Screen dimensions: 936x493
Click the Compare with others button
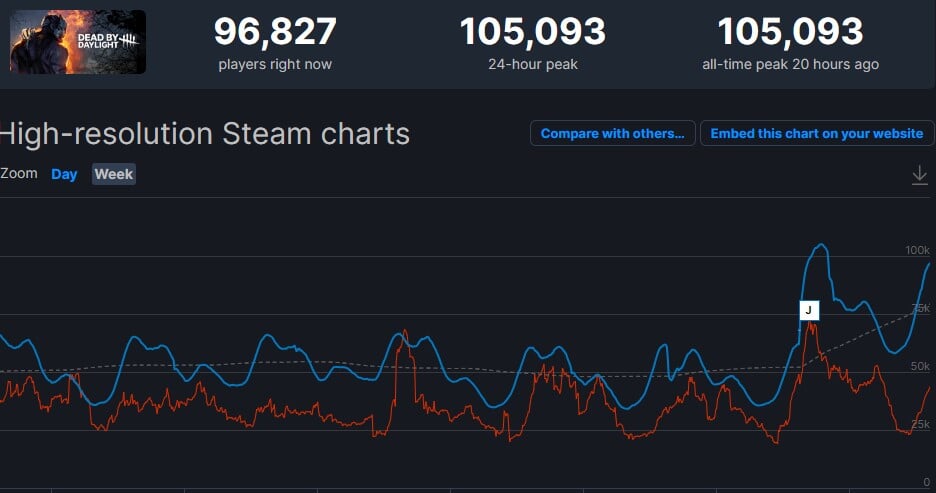pyautogui.click(x=612, y=133)
